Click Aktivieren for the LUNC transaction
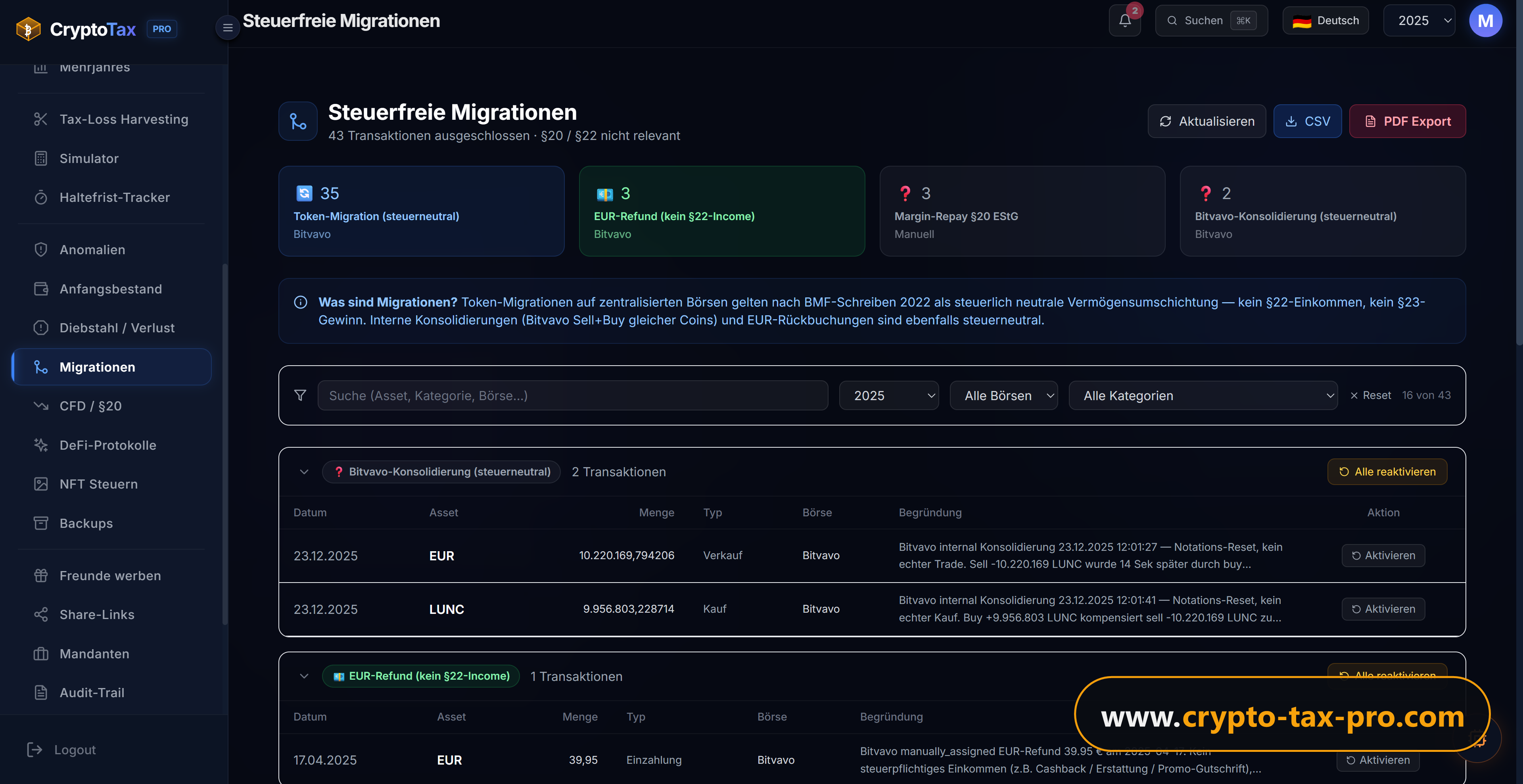The width and height of the screenshot is (1523, 784). click(x=1383, y=609)
